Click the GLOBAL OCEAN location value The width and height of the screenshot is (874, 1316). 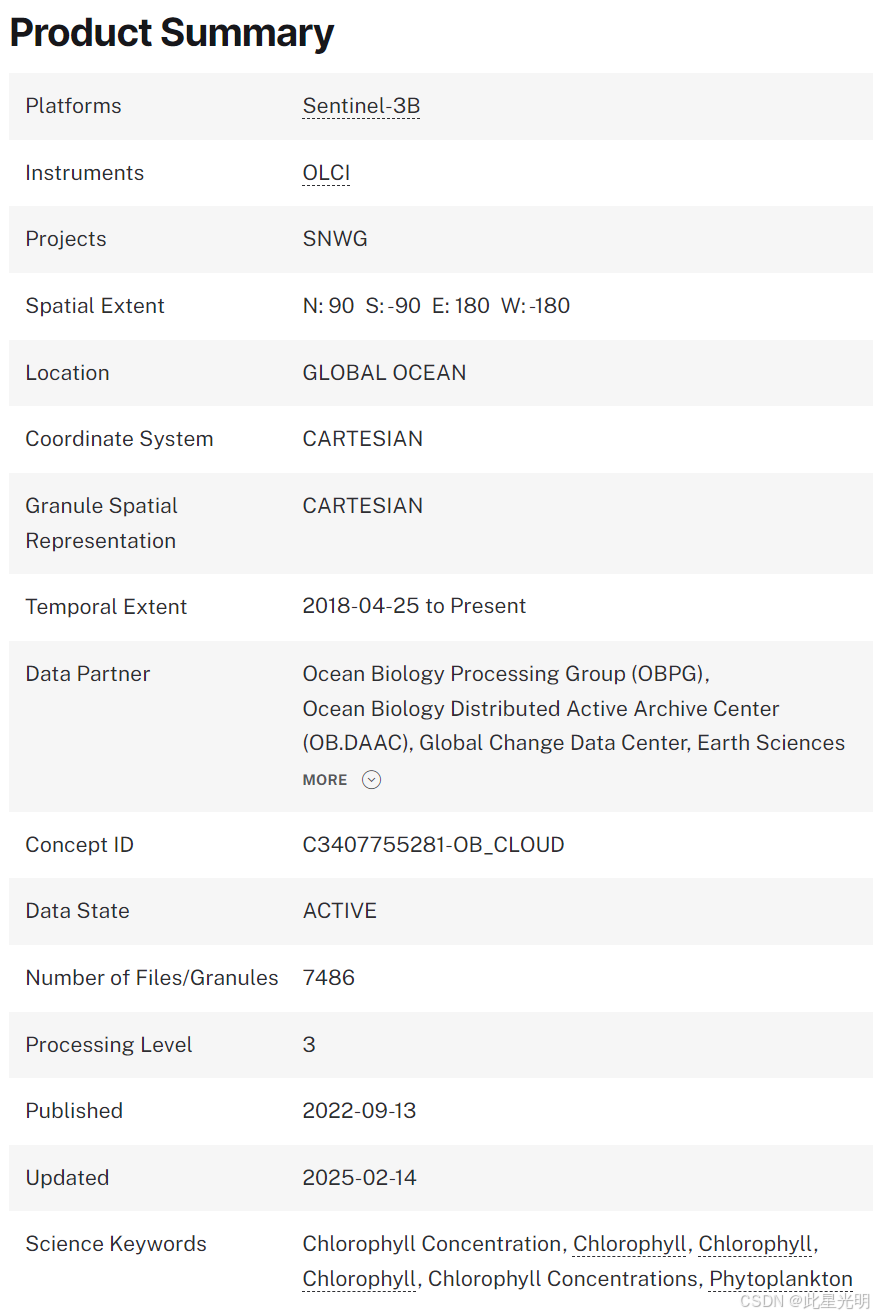(385, 373)
